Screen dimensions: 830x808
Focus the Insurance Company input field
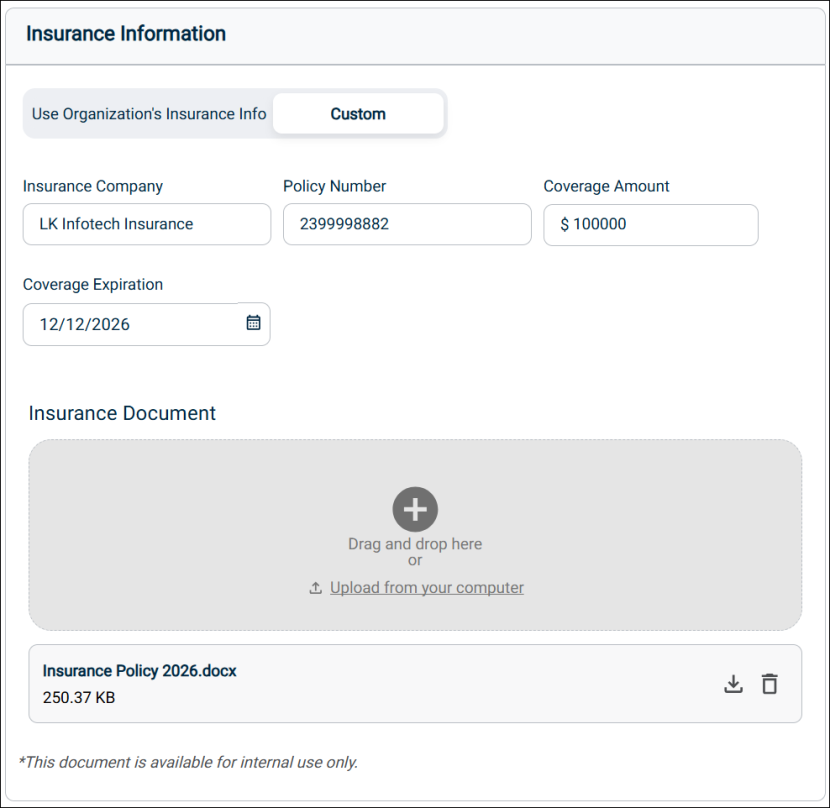click(147, 224)
